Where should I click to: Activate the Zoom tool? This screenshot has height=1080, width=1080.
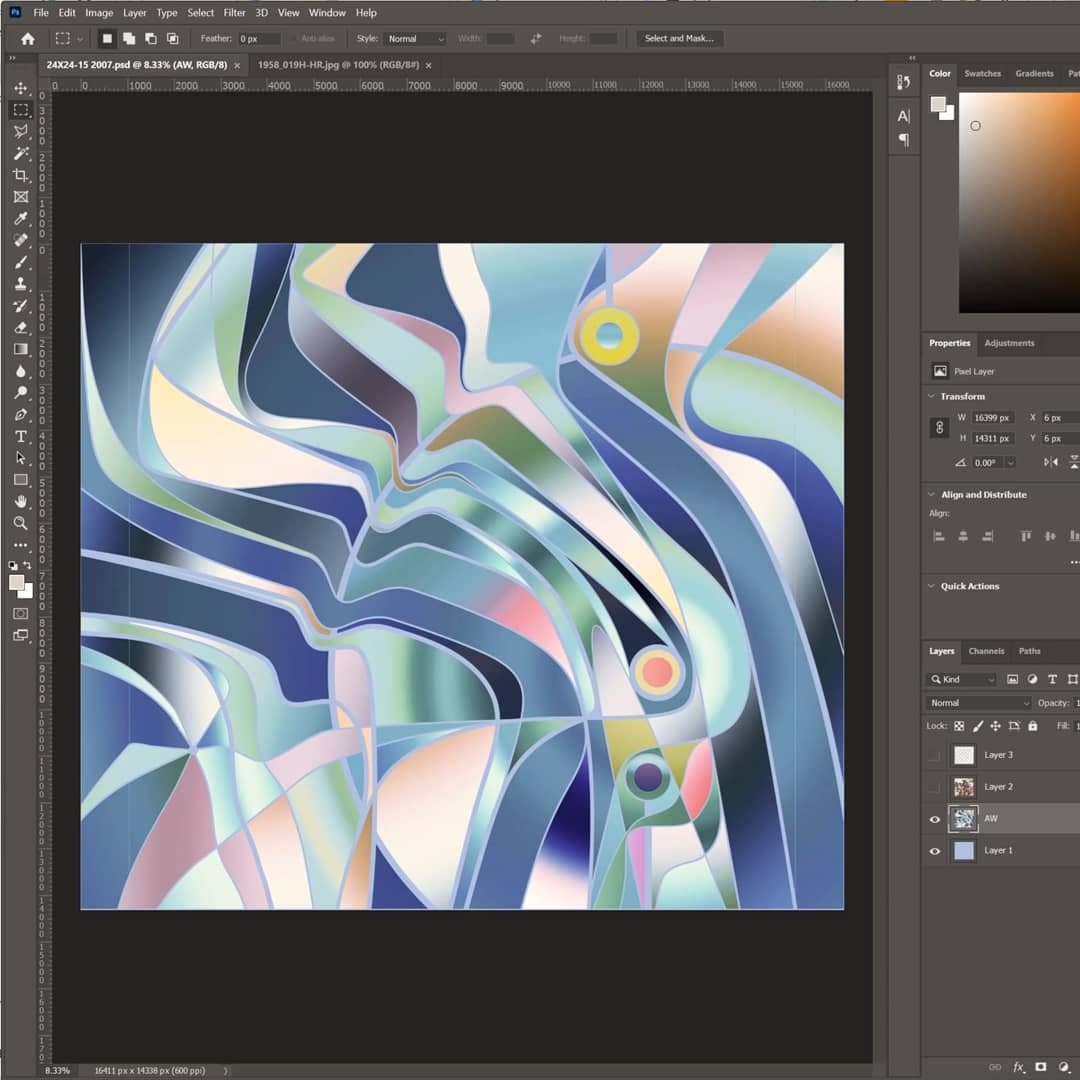[20, 522]
